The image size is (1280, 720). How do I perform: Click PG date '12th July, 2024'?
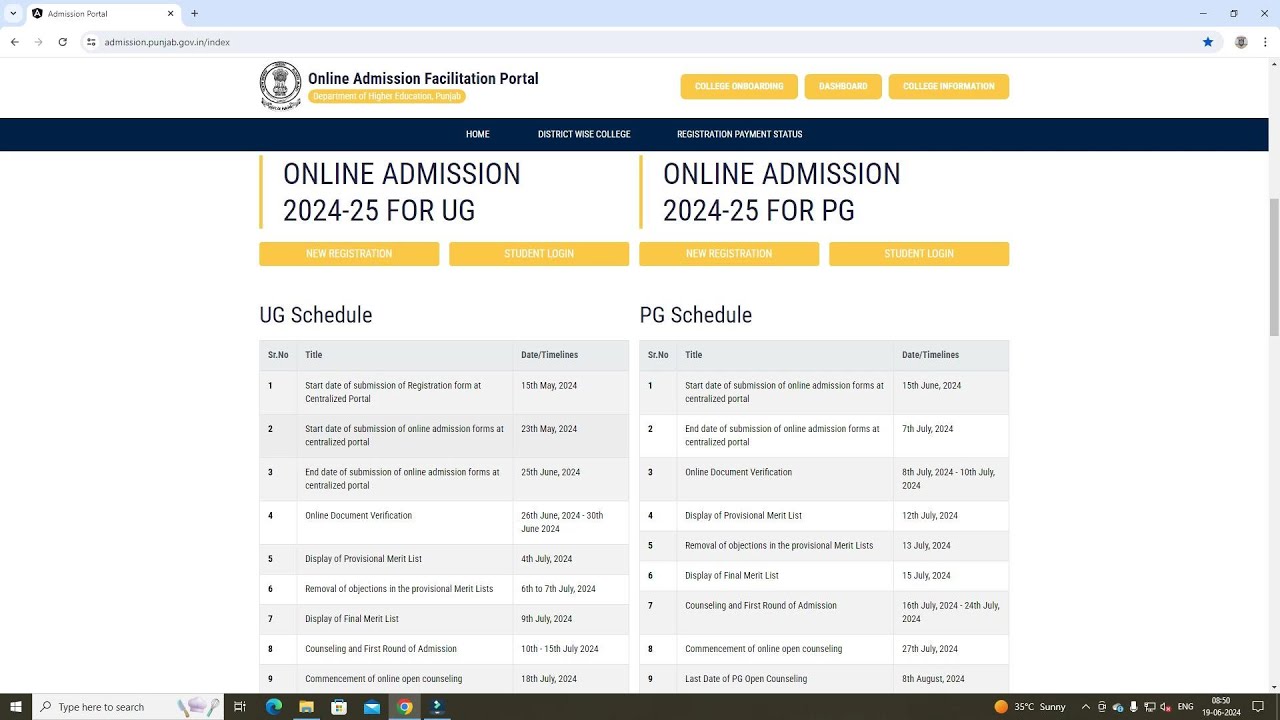click(x=930, y=516)
